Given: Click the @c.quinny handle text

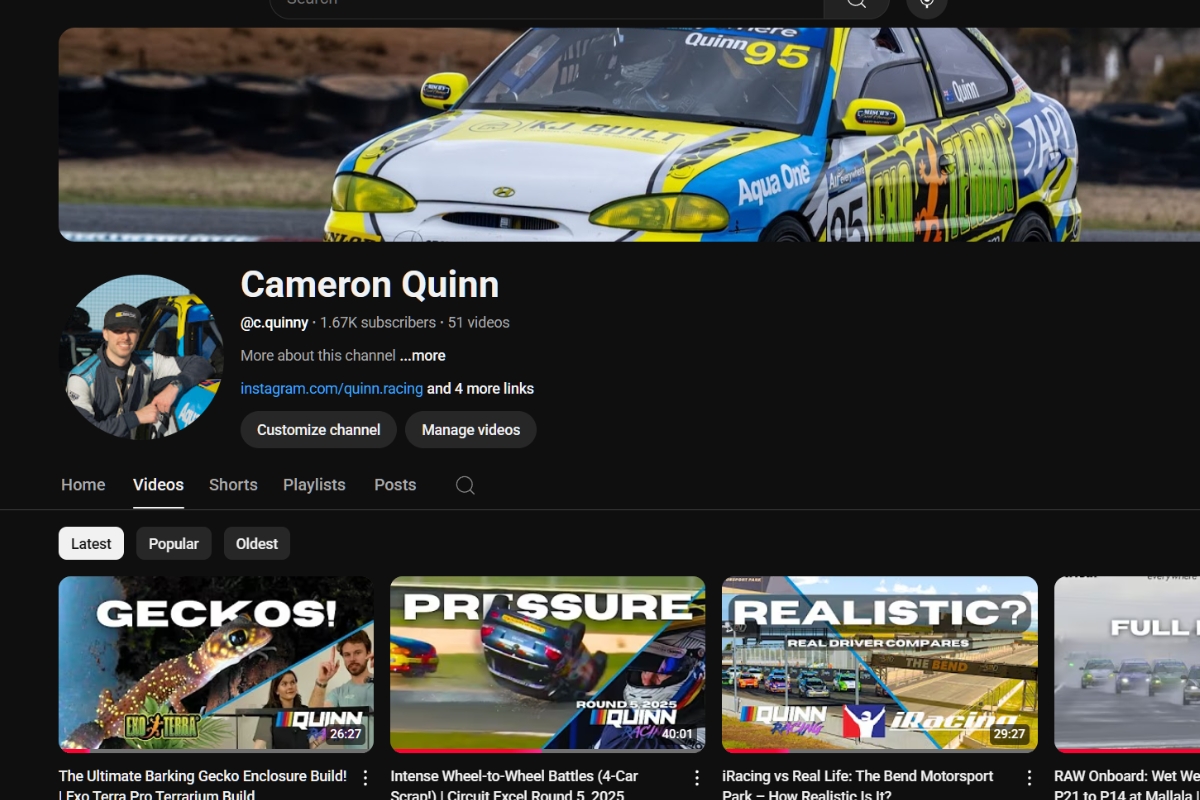Looking at the screenshot, I should tap(274, 323).
